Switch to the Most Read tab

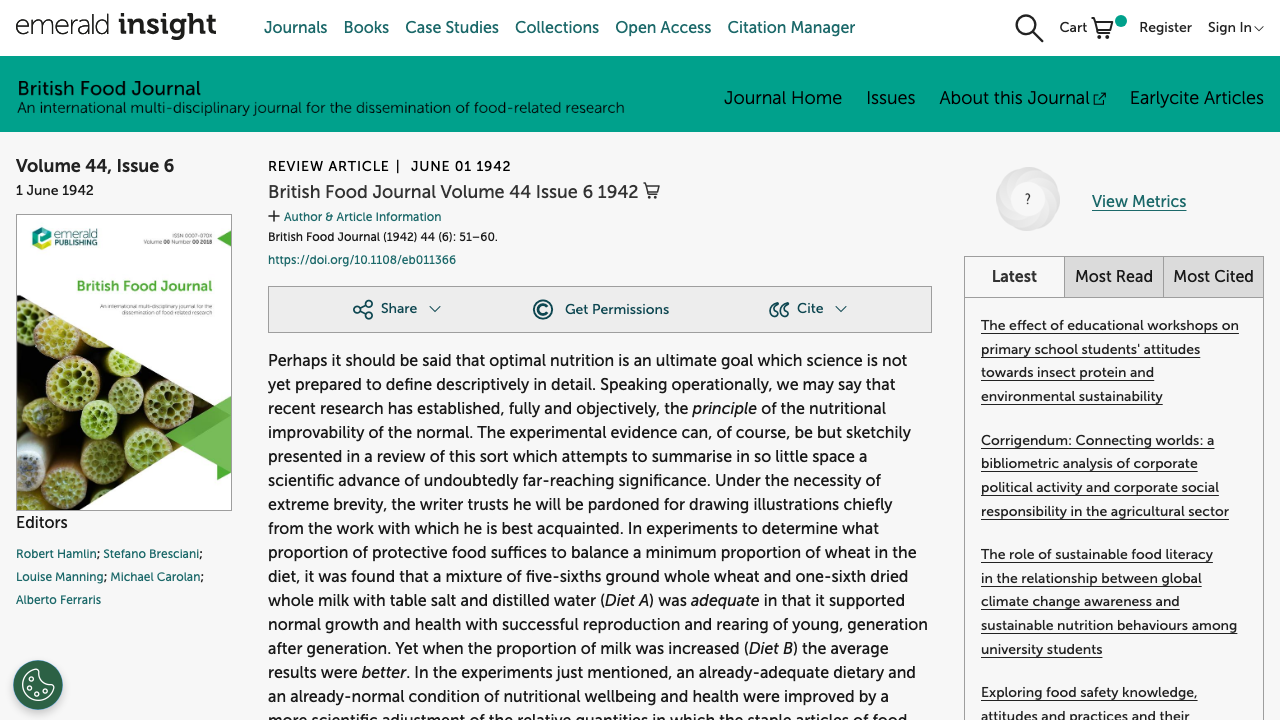(1113, 277)
